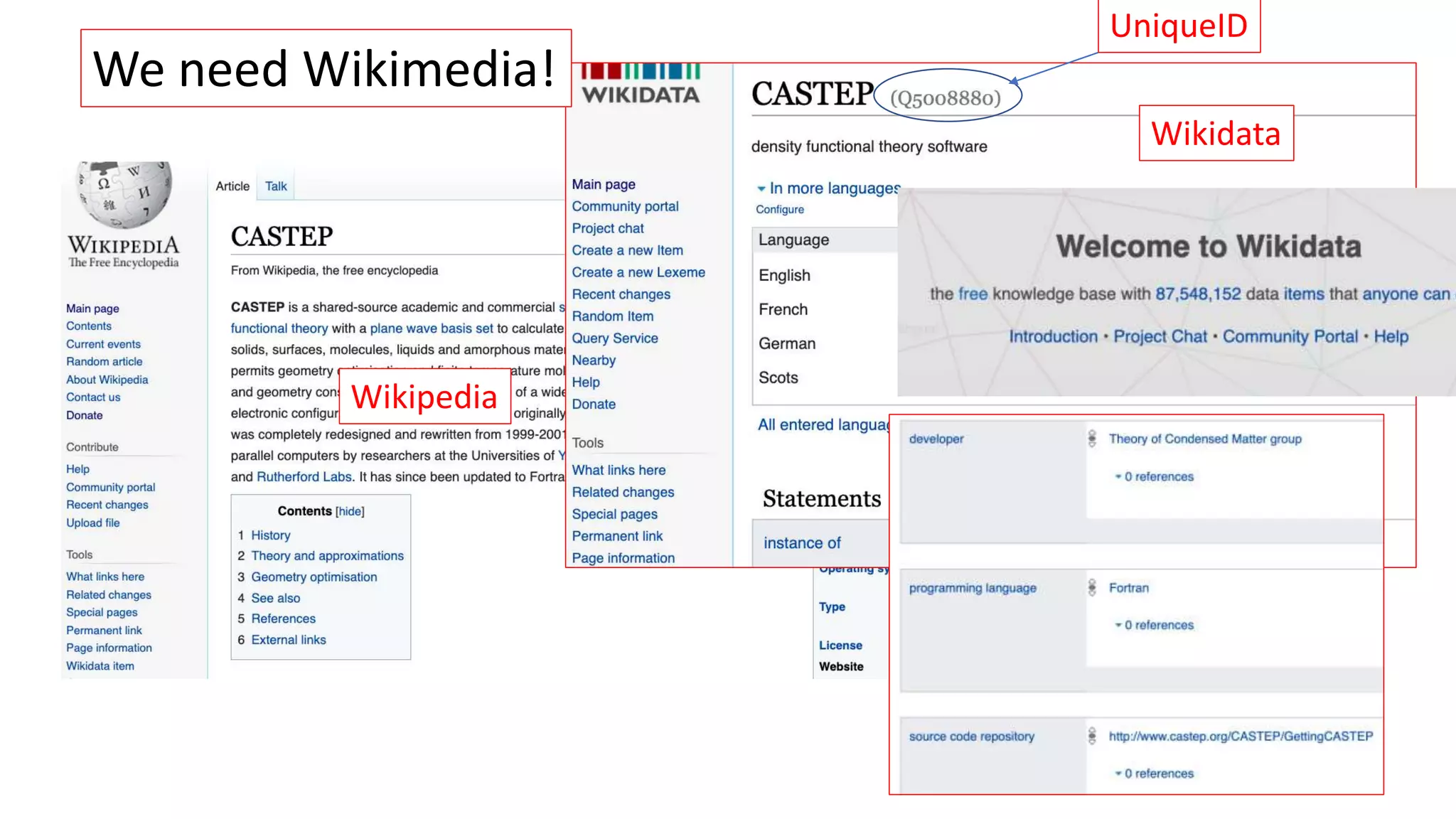
Task: Hide the Wikipedia Contents box
Action: [x=350, y=511]
